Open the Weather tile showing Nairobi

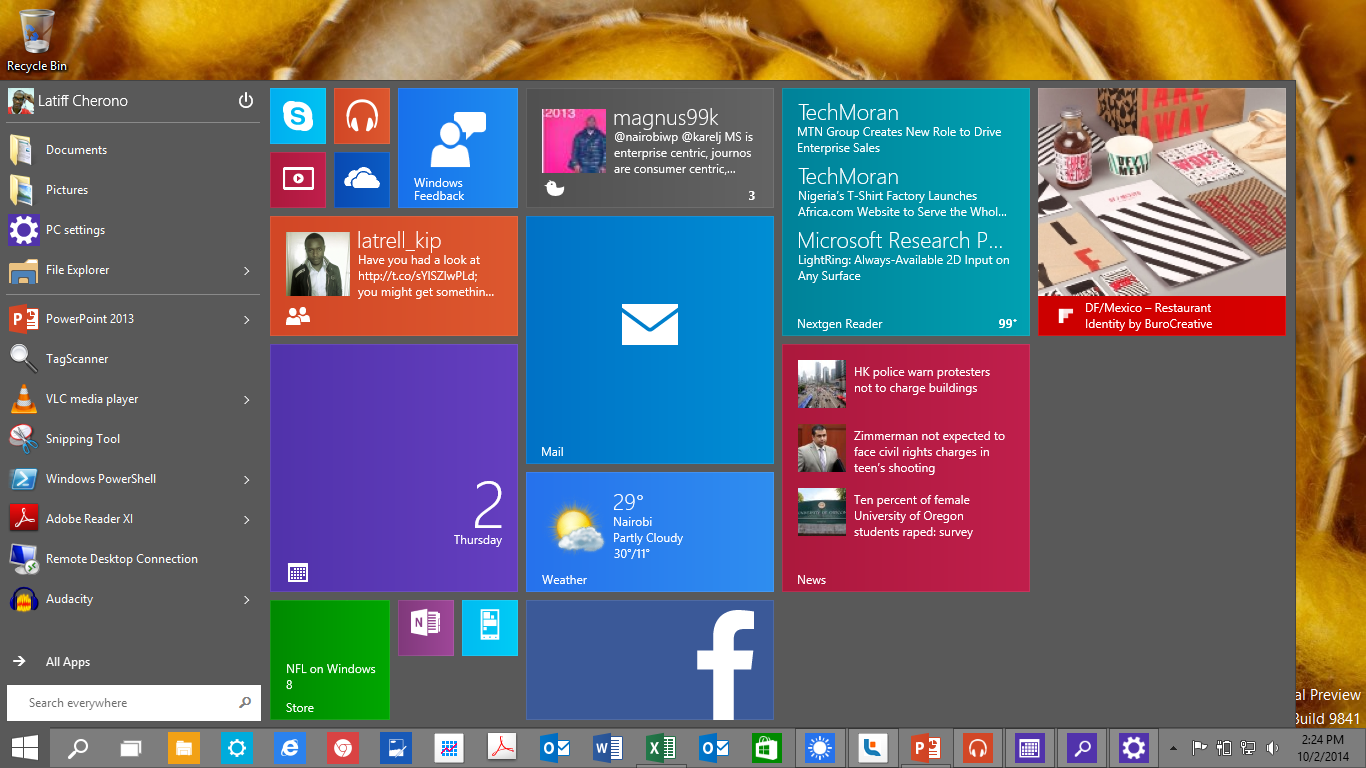coord(650,532)
